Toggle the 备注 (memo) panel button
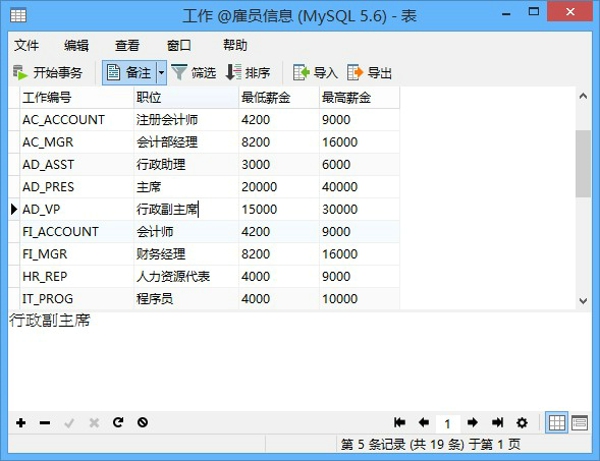Image resolution: width=600 pixels, height=461 pixels. pos(128,72)
